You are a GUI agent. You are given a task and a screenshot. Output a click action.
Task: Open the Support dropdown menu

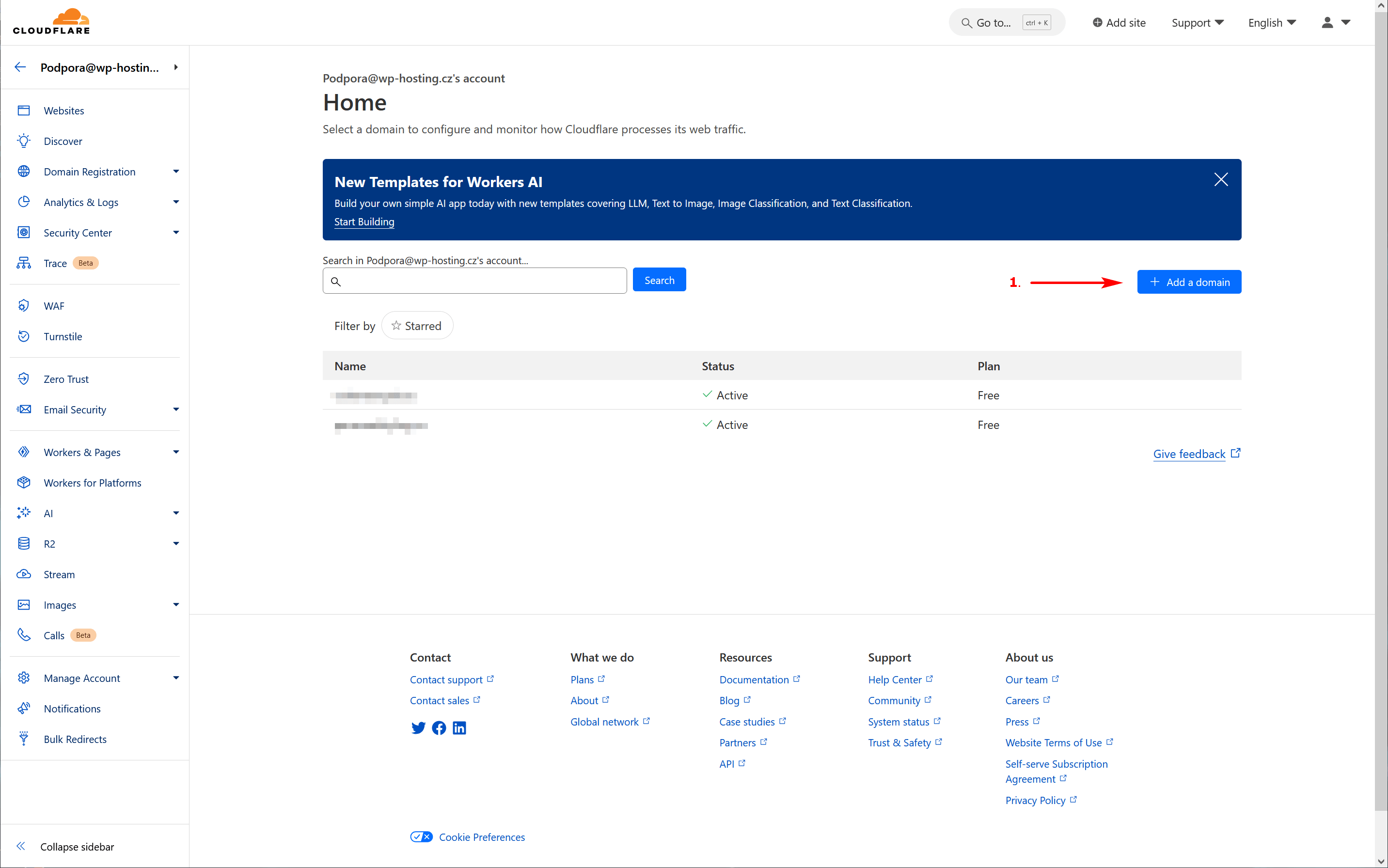pos(1198,22)
